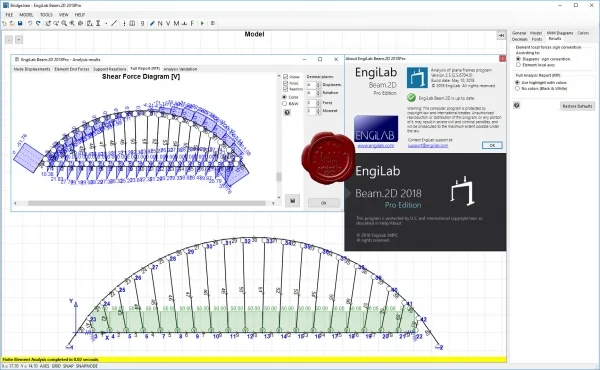The height and width of the screenshot is (370, 600).
Task: Select Element local axes radio option
Action: 518,65
